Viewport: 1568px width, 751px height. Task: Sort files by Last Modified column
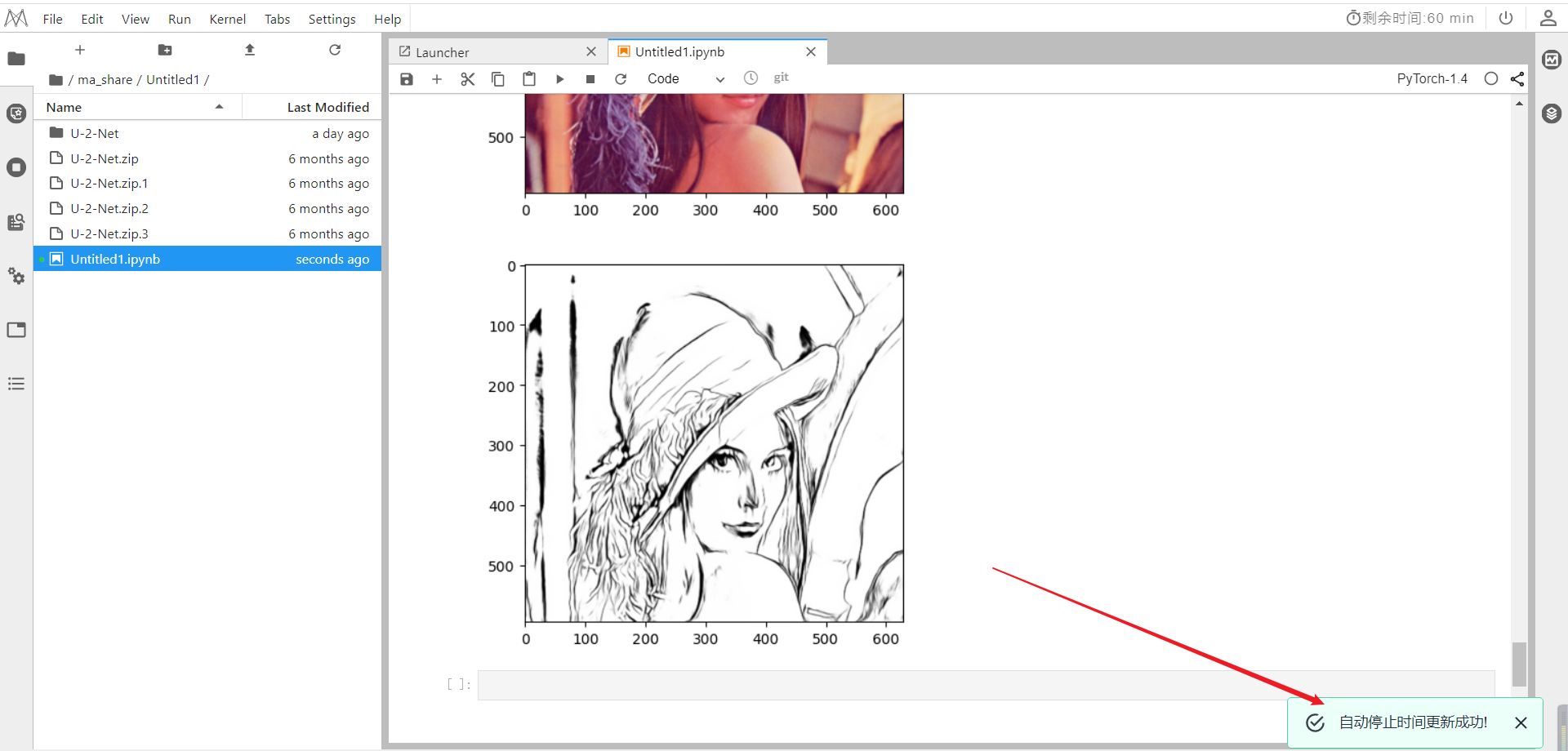point(312,107)
